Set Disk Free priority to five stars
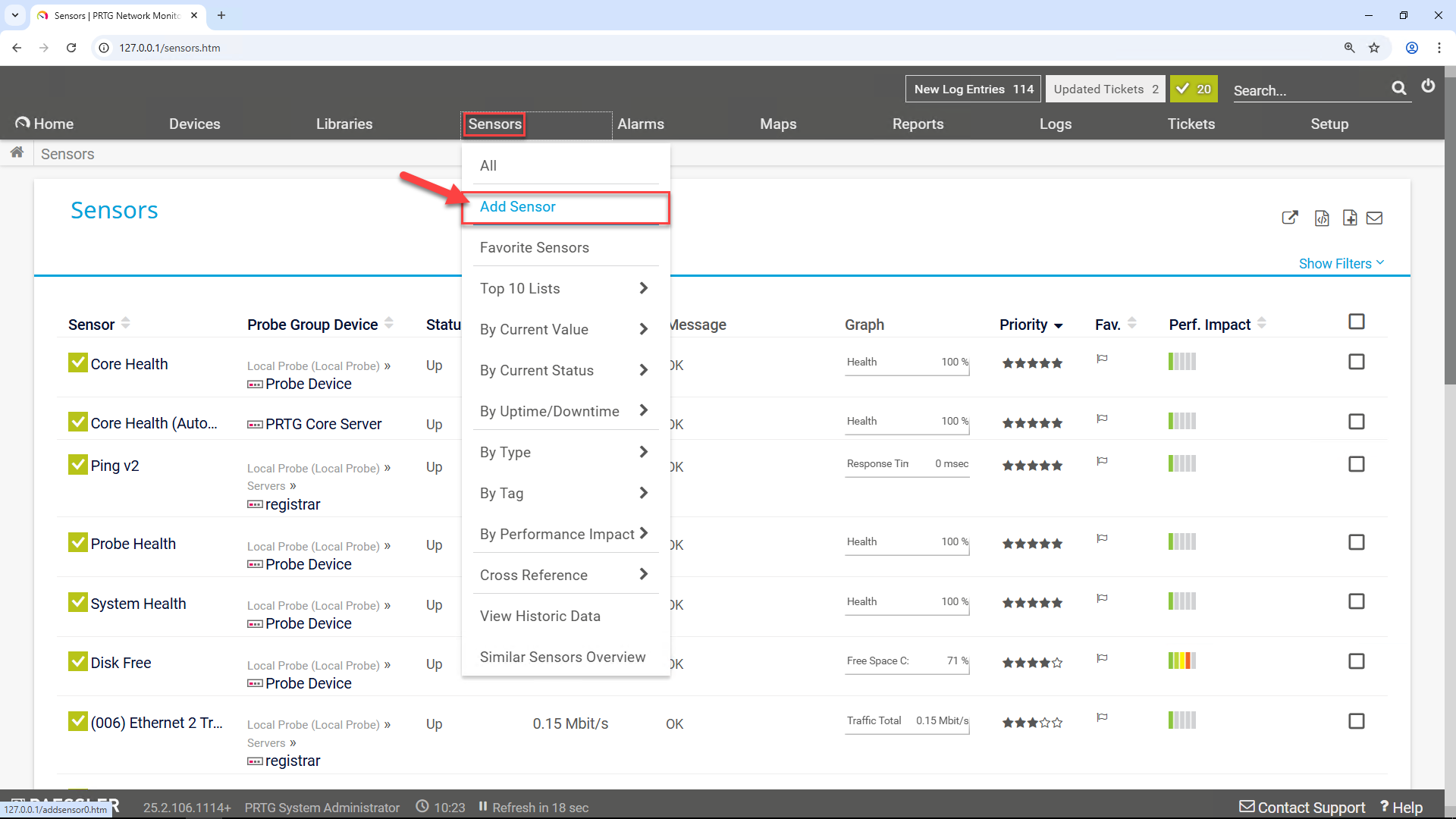1456x819 pixels. (x=1057, y=662)
